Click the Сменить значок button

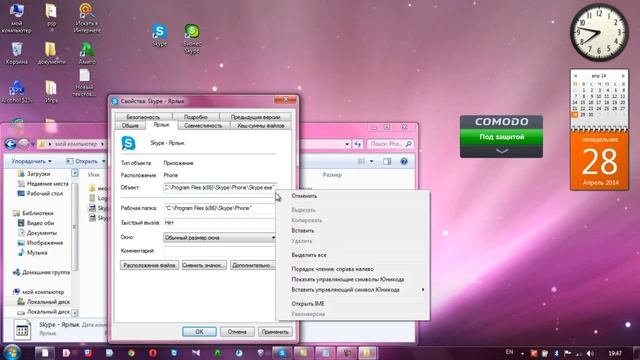pyautogui.click(x=204, y=265)
